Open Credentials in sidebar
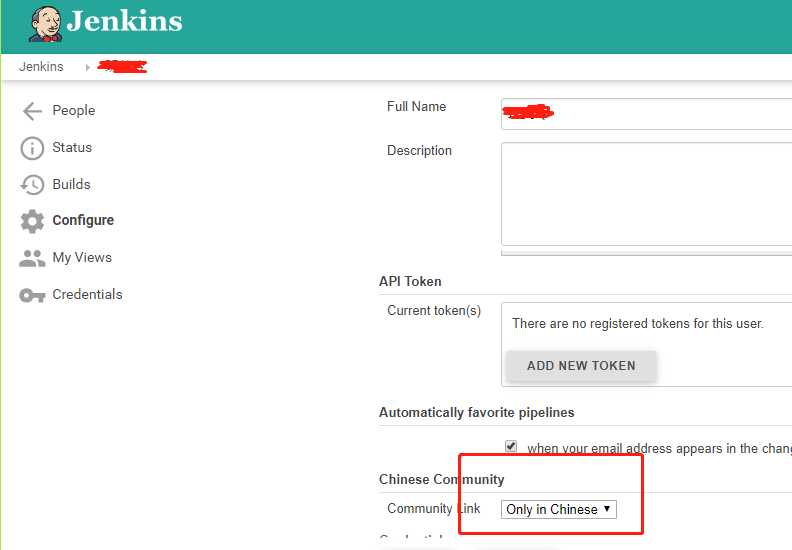The width and height of the screenshot is (792, 550). pos(87,294)
